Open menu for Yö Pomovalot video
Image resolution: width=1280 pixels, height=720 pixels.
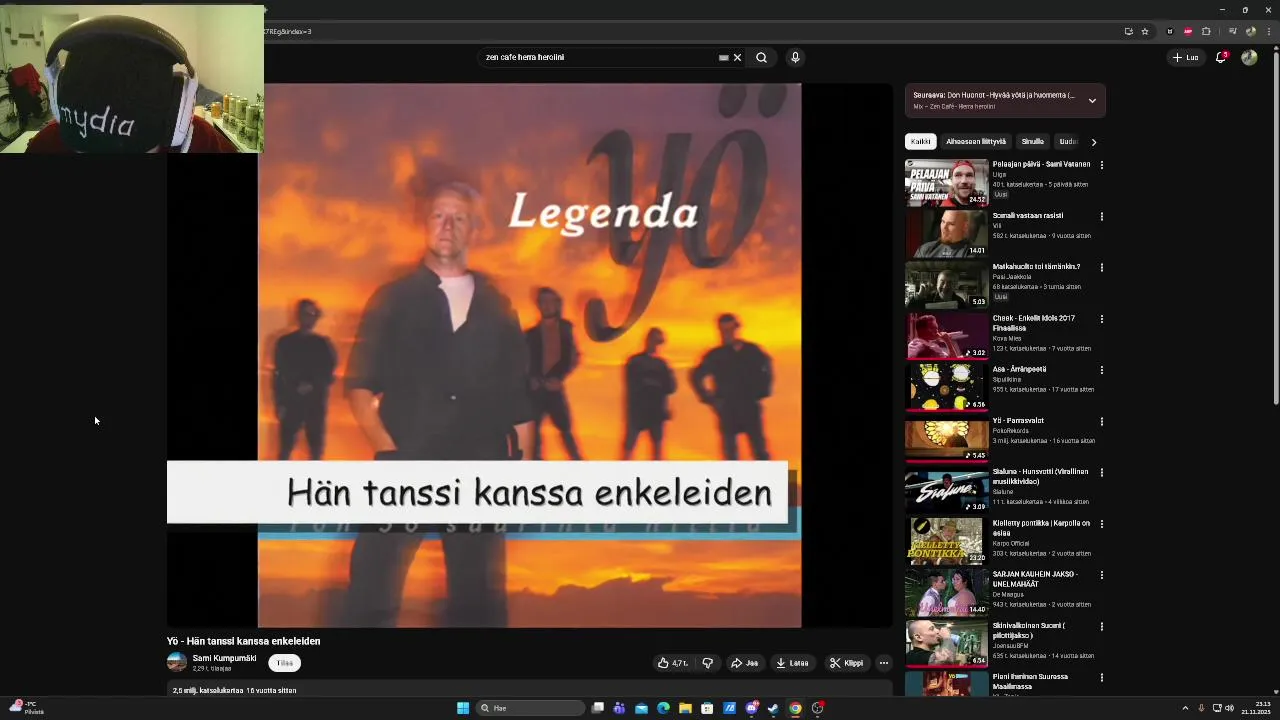pos(1102,422)
